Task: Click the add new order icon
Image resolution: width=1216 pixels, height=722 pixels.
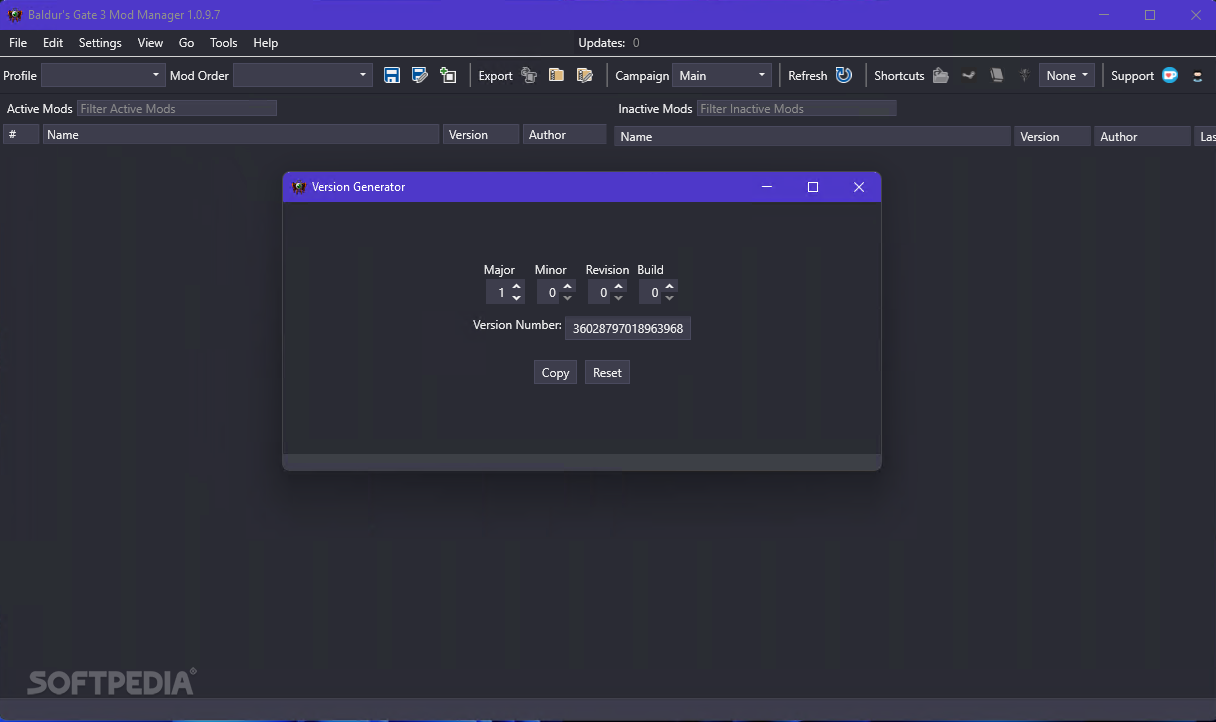Action: pos(448,75)
